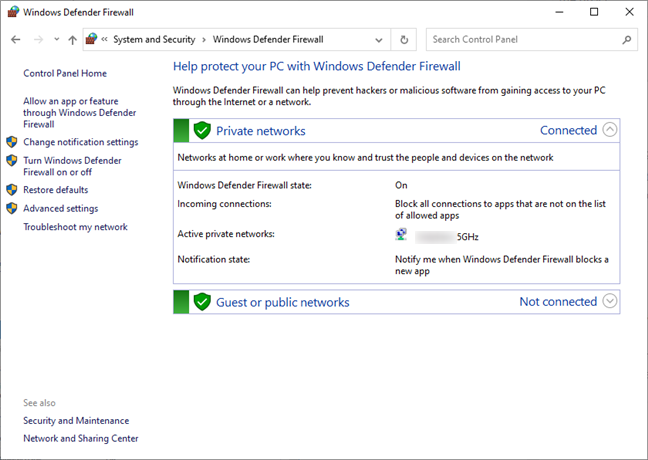Click the Incoming connections label
Viewport: 648px width, 460px height.
tap(224, 204)
